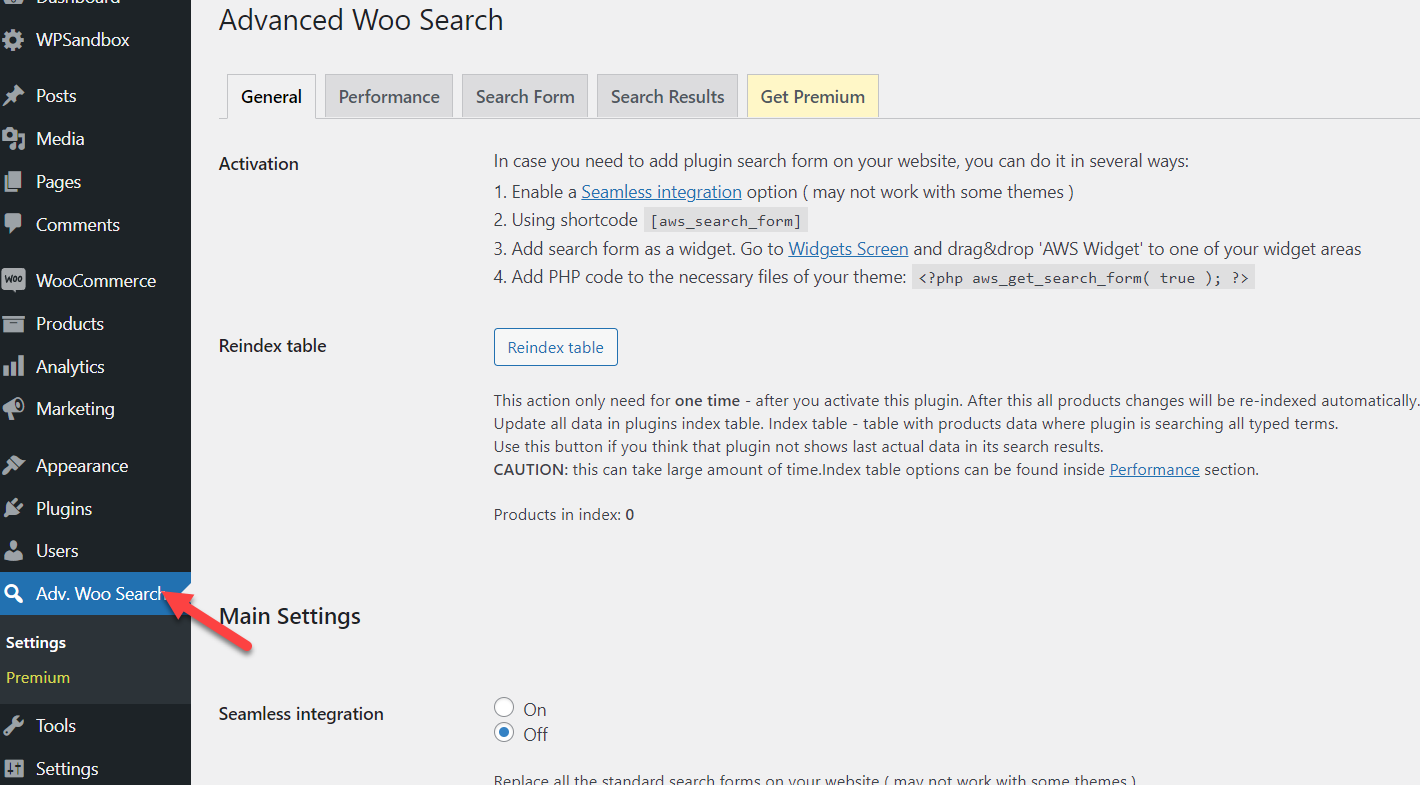The image size is (1420, 785).
Task: Select the Off radio for Seamless integration
Action: (x=504, y=734)
